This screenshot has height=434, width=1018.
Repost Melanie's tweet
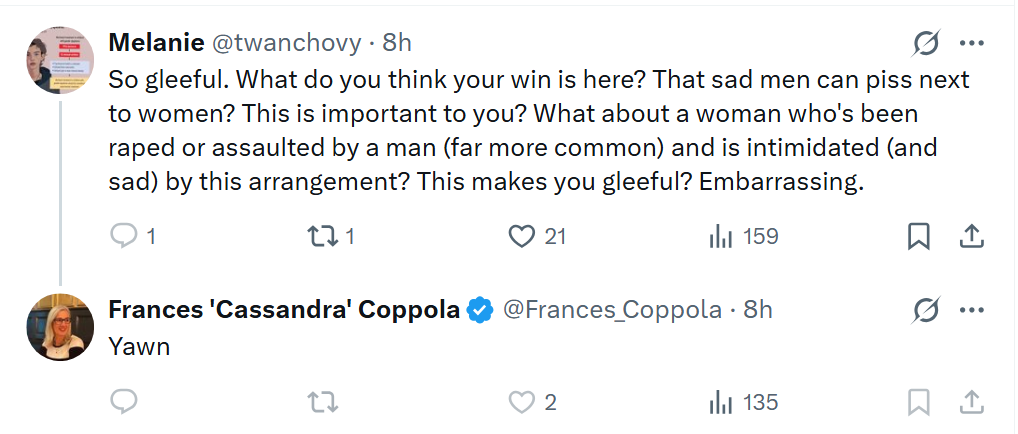point(322,236)
